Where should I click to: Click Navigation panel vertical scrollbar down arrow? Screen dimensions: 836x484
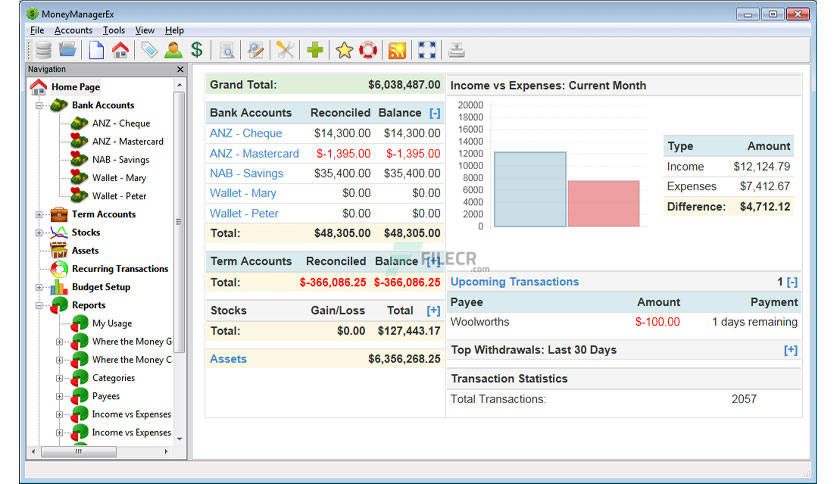(x=180, y=438)
